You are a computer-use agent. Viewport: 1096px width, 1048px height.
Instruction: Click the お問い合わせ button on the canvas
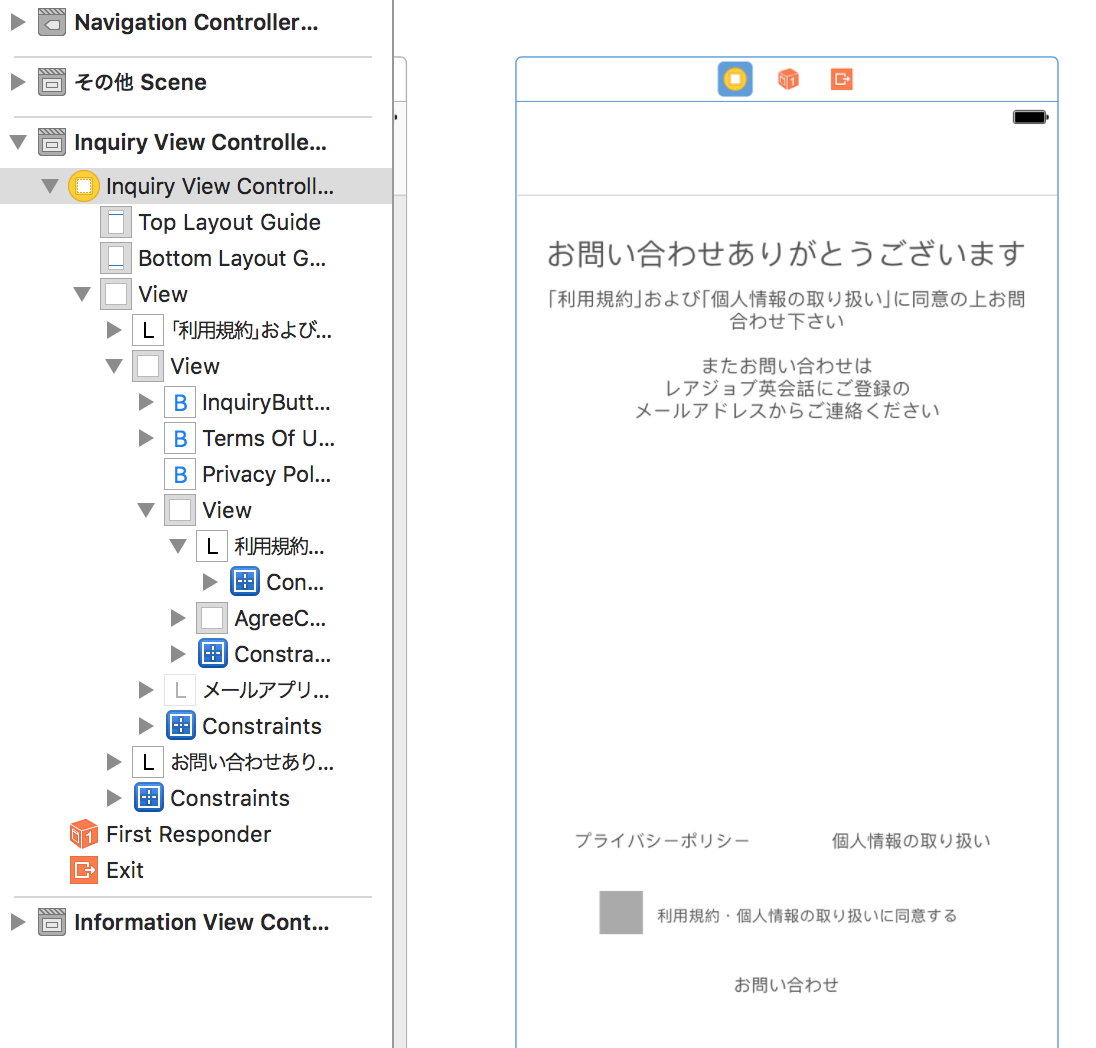786,984
